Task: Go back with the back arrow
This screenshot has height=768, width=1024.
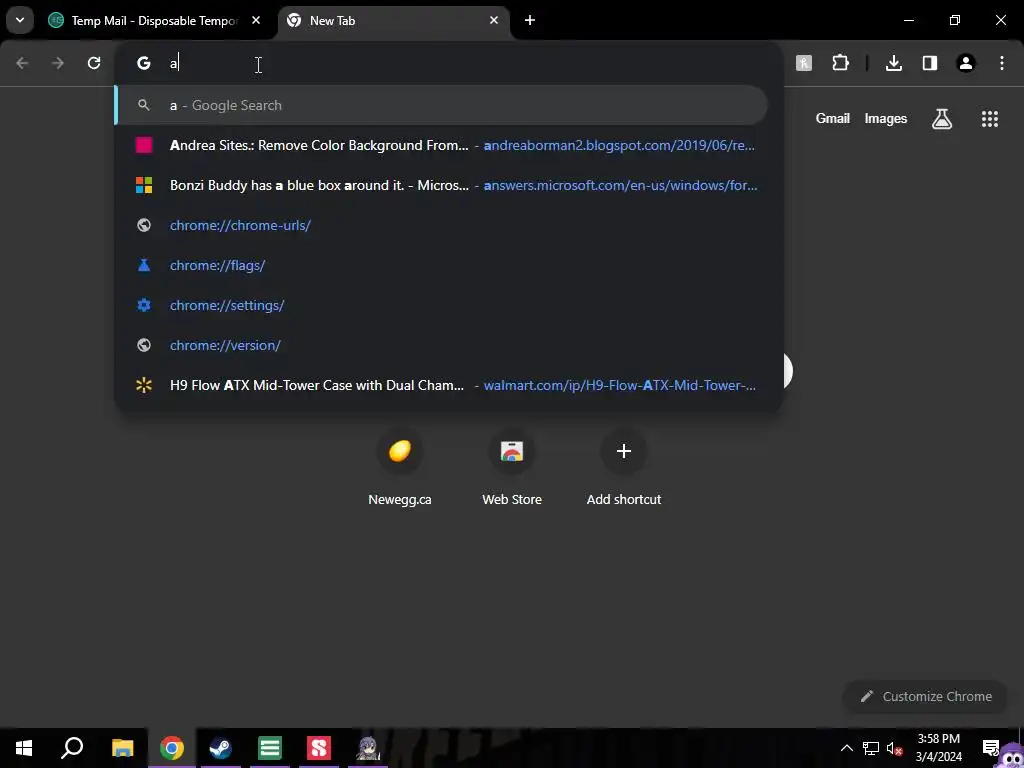Action: pyautogui.click(x=22, y=63)
